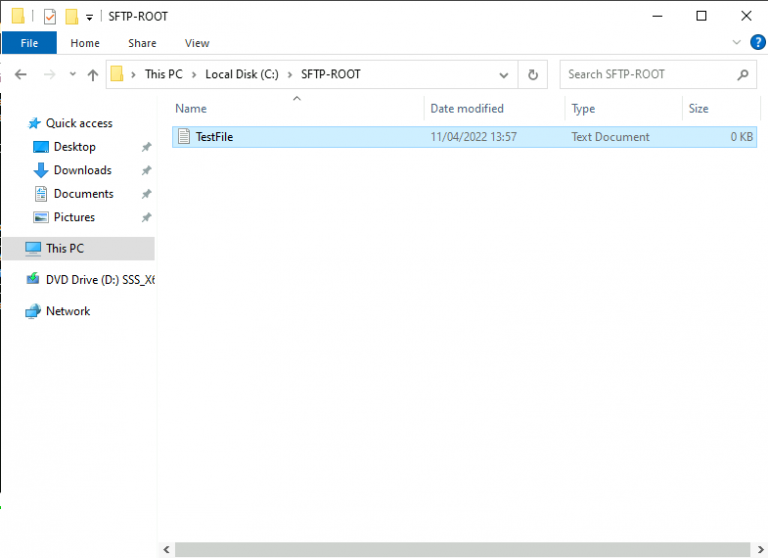The height and width of the screenshot is (558, 768).
Task: Click the magnifier search icon
Action: [x=743, y=74]
